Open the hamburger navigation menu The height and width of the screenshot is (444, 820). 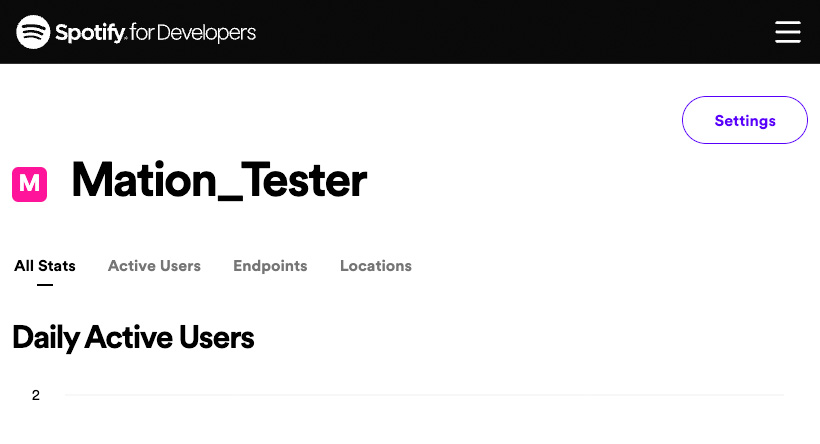pos(788,32)
